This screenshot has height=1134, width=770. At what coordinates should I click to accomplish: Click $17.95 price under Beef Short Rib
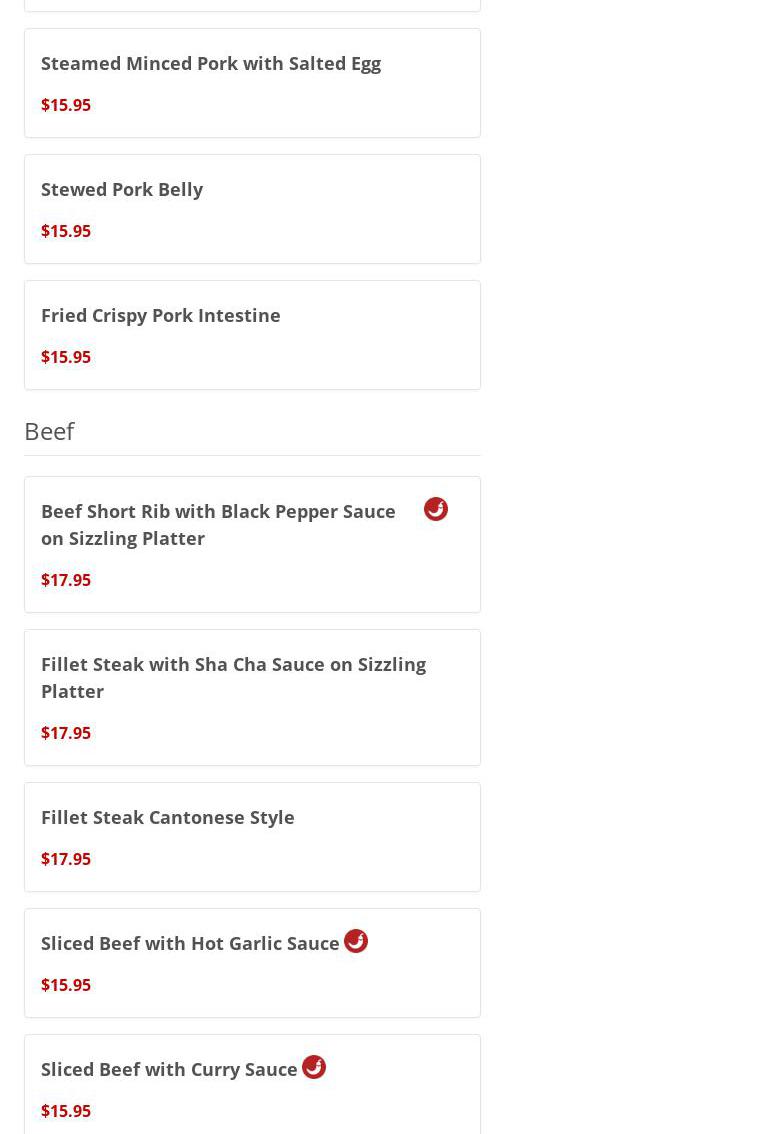click(x=66, y=580)
